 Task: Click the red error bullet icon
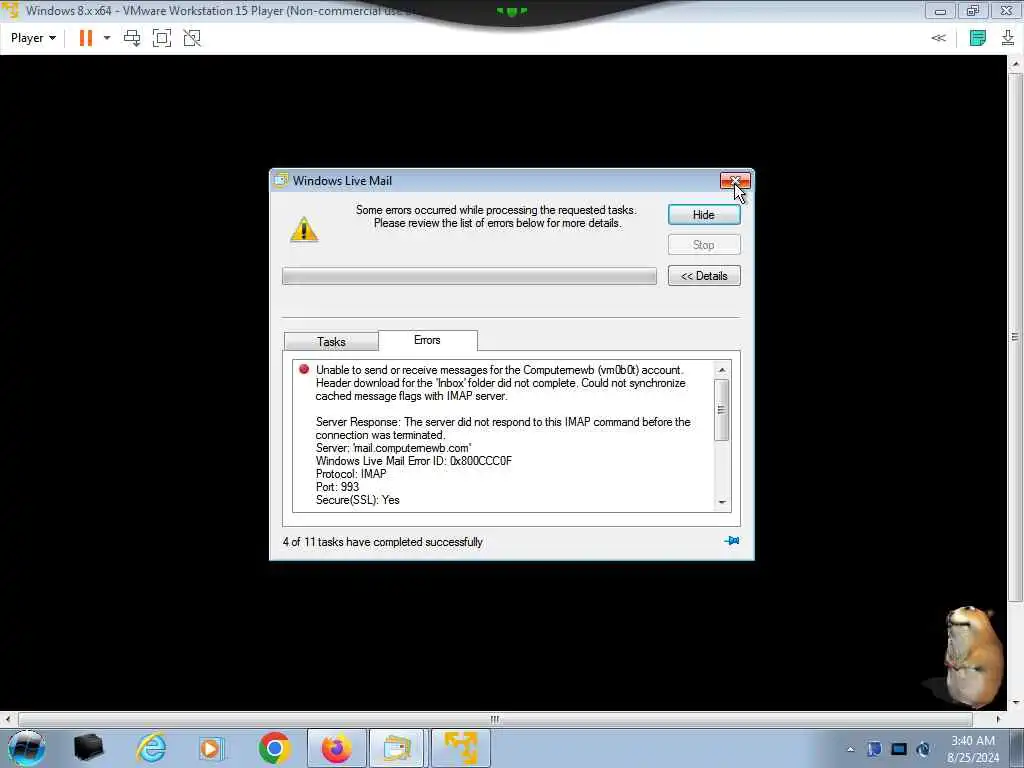304,369
